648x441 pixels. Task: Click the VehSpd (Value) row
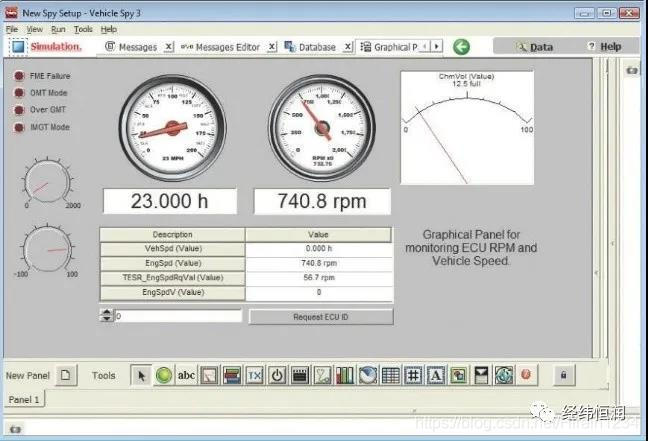pos(246,249)
